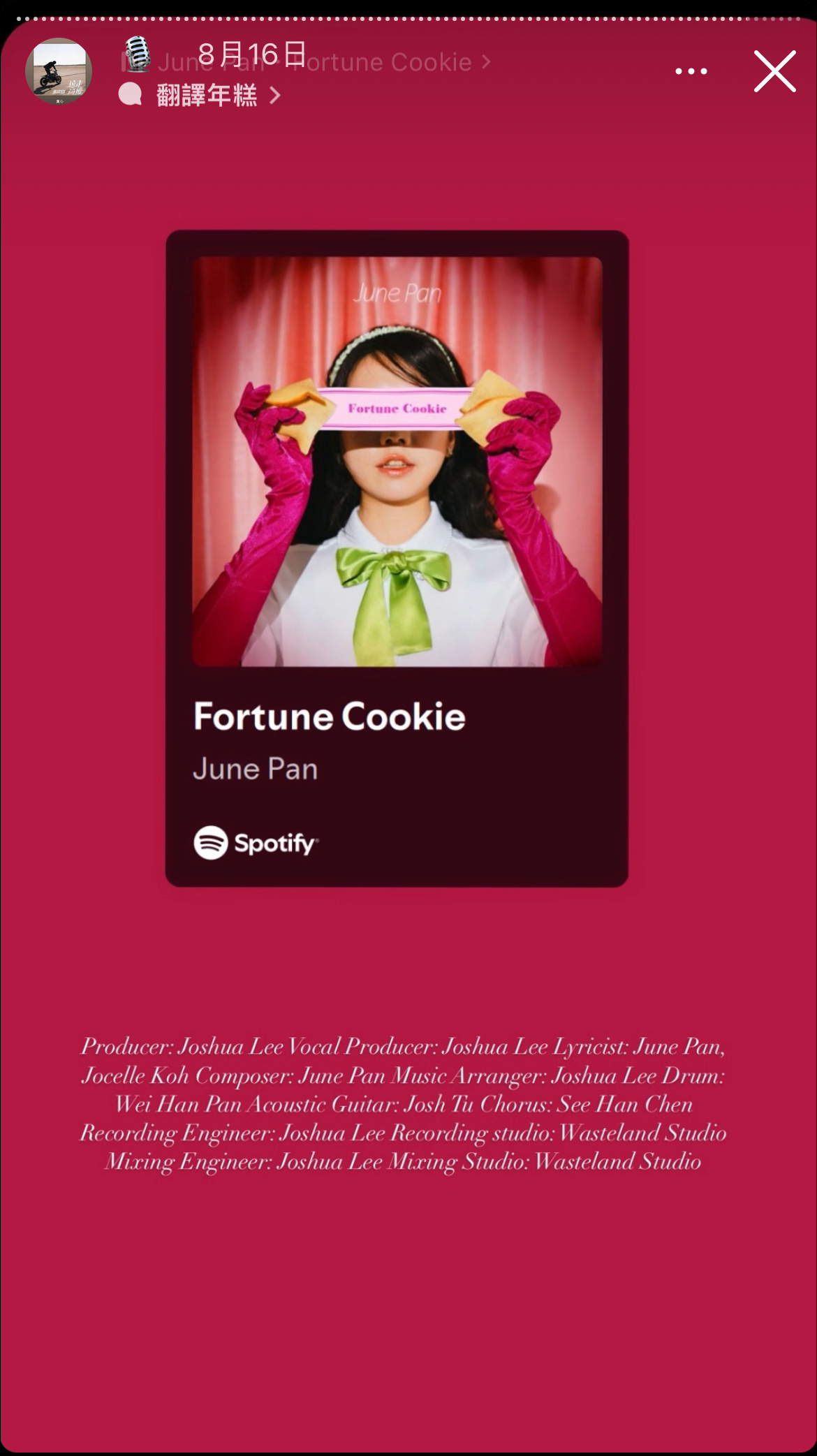Expand the chevron next to 翻譯年糕

pos(275,95)
